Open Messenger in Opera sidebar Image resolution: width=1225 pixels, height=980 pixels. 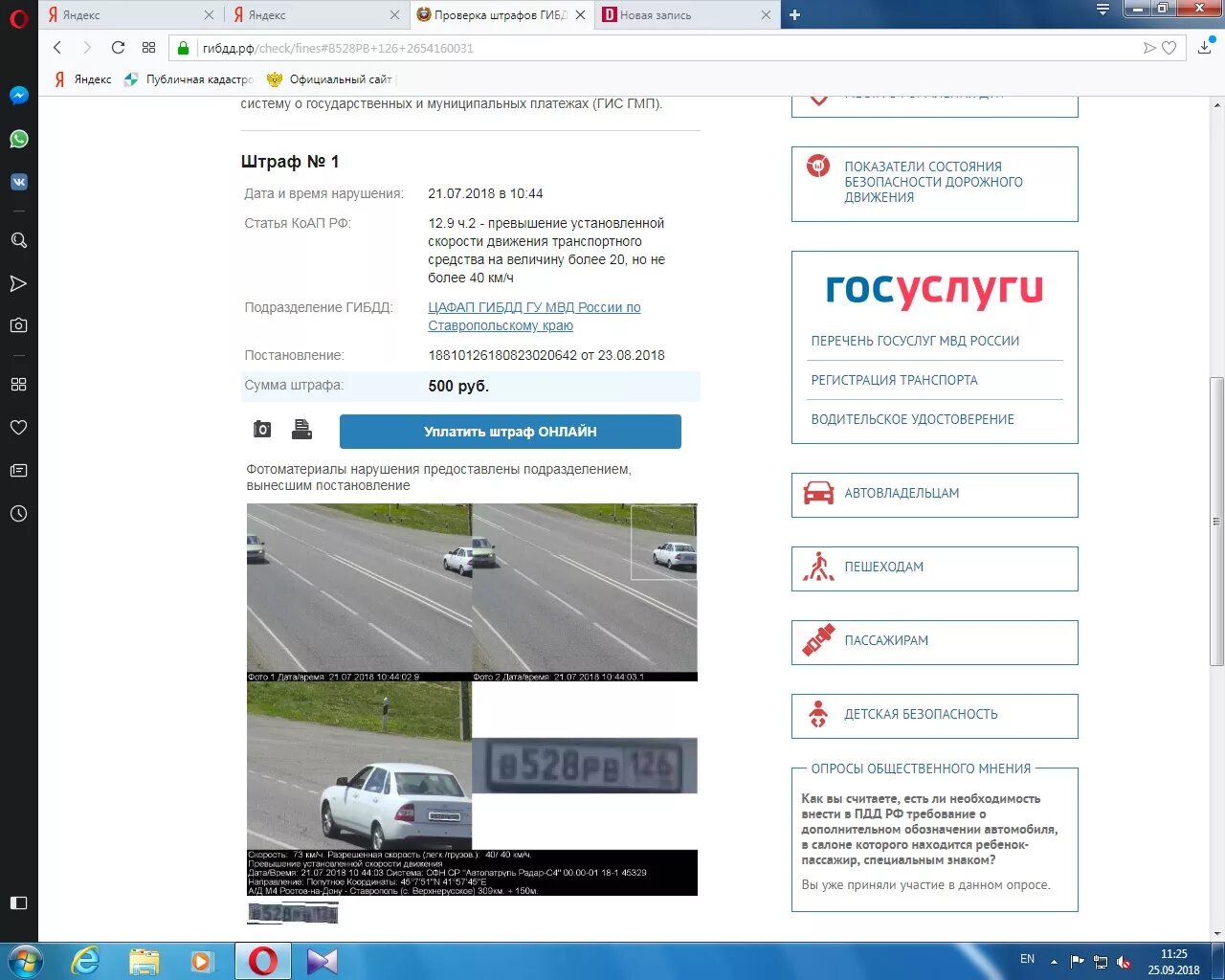[18, 96]
